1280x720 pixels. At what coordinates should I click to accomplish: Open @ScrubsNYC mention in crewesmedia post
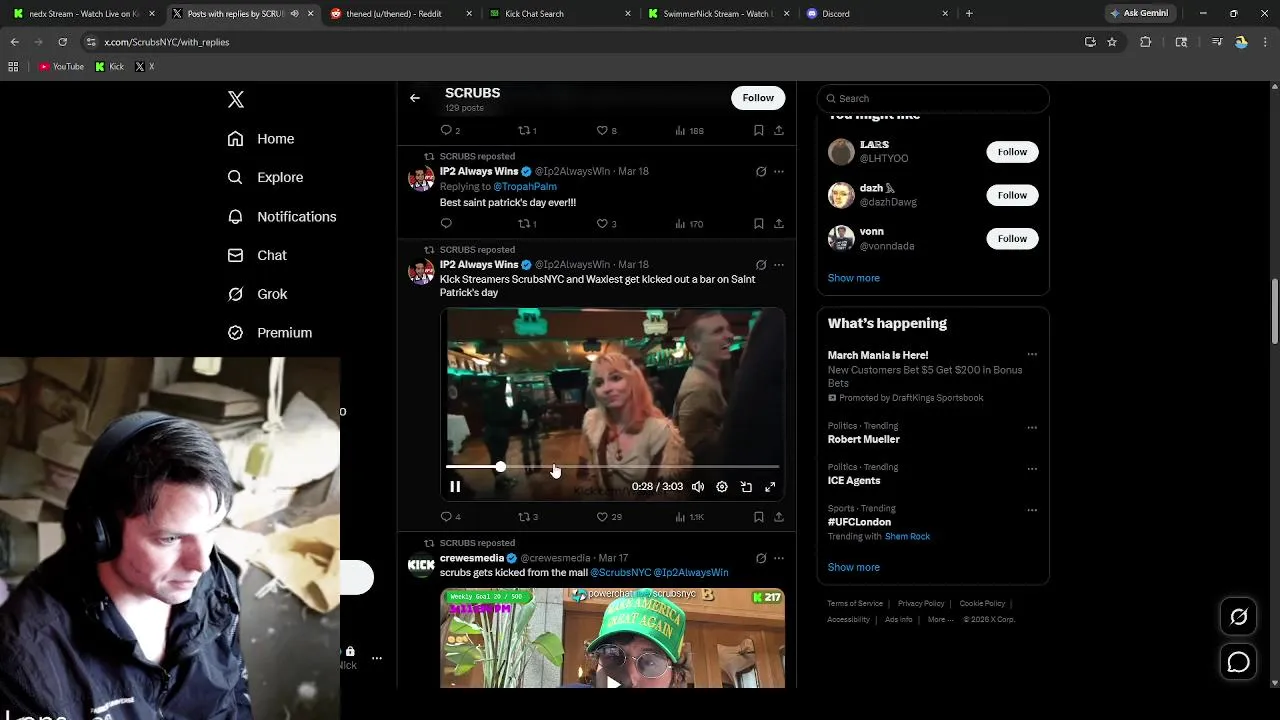(620, 573)
